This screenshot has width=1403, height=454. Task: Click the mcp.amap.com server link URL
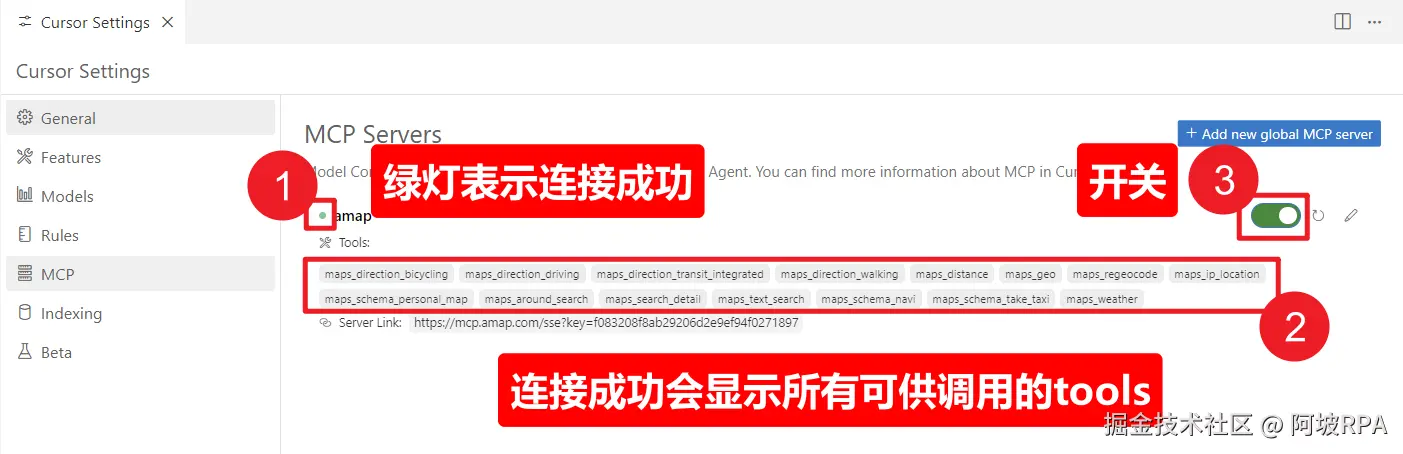pyautogui.click(x=606, y=323)
